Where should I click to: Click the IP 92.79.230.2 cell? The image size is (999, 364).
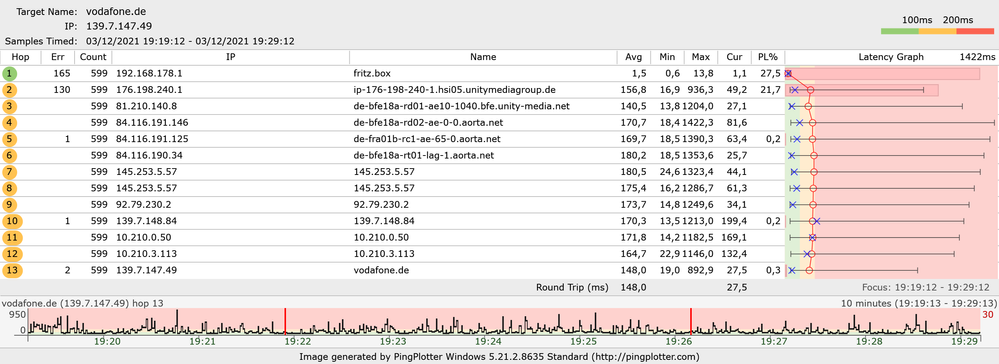[144, 205]
